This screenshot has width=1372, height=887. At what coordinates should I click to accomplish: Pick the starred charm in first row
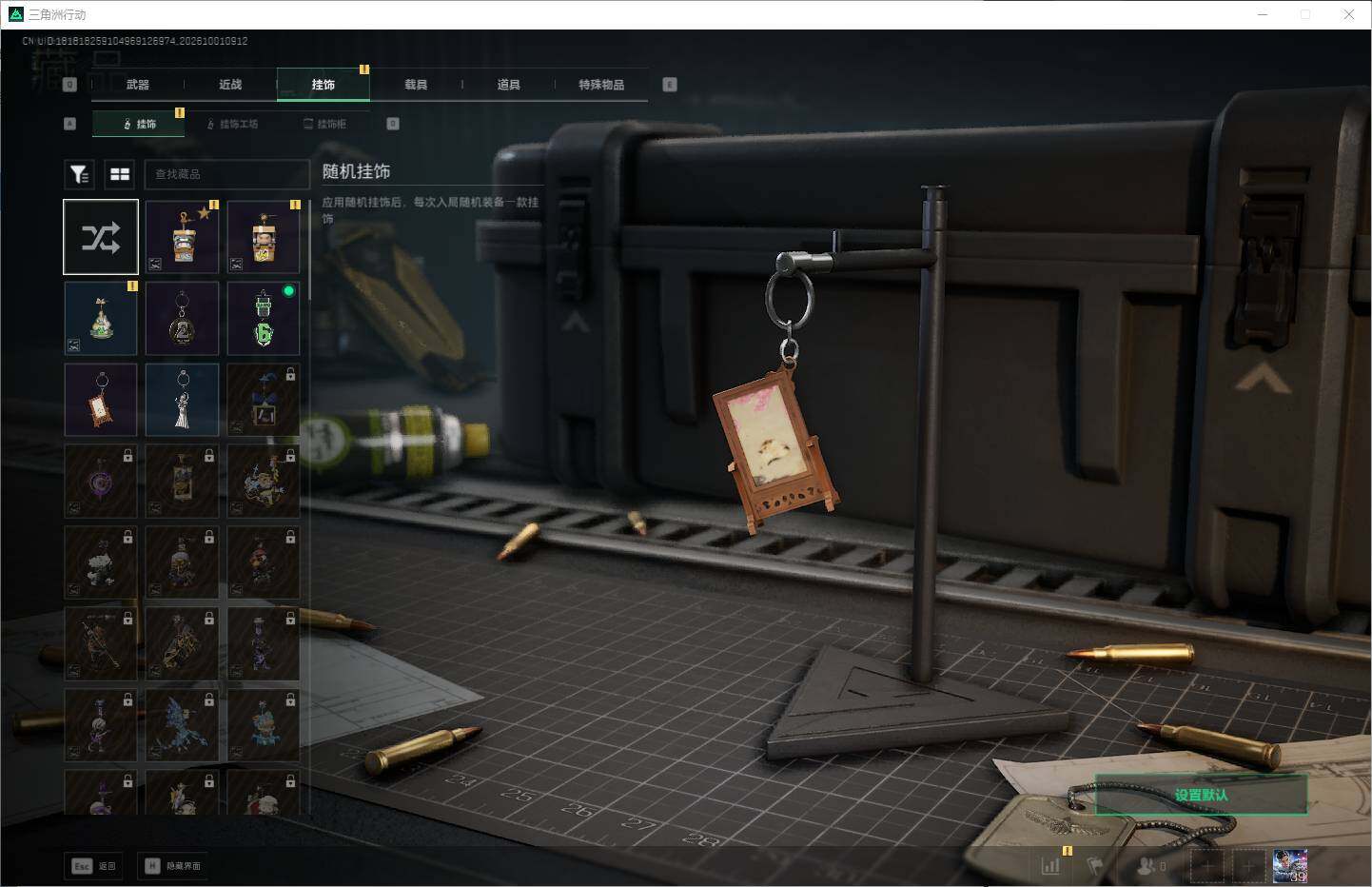[183, 237]
